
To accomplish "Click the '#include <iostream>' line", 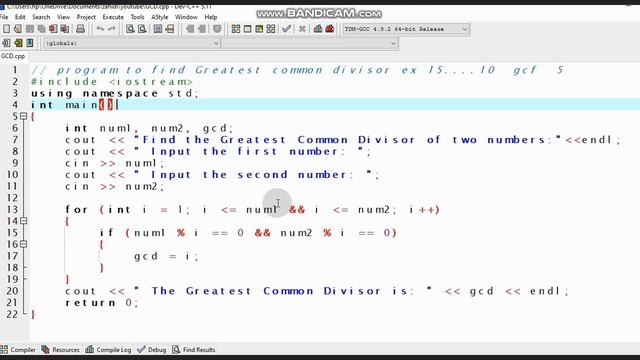I will pos(111,82).
